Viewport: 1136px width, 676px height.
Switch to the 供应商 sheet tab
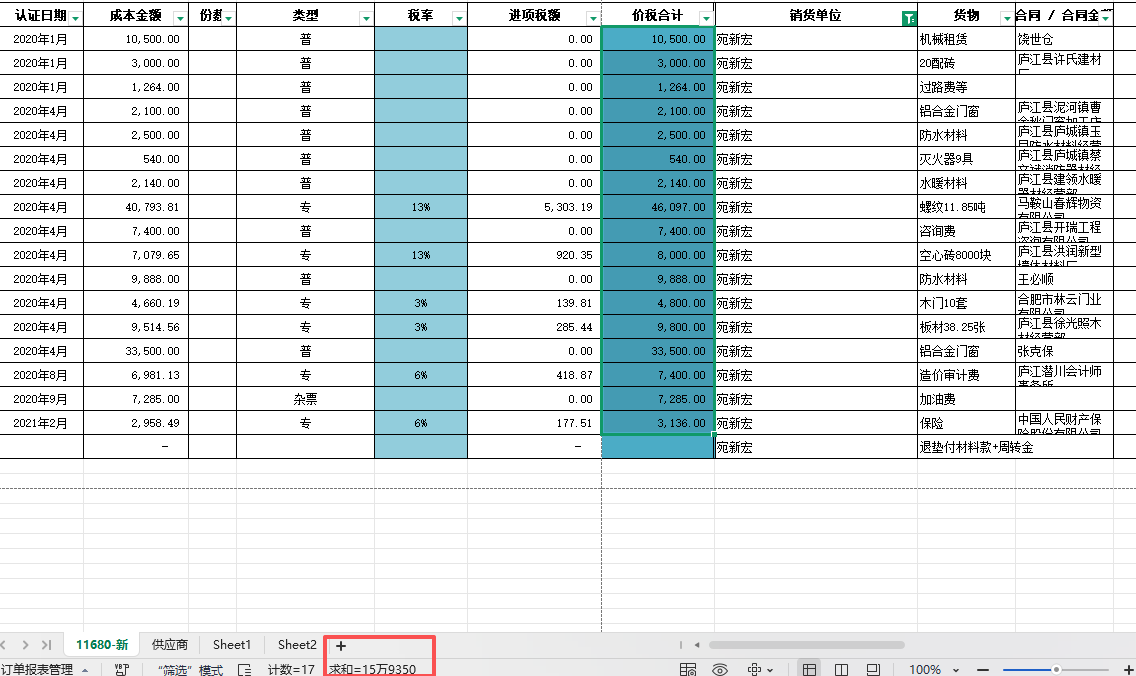click(169, 645)
